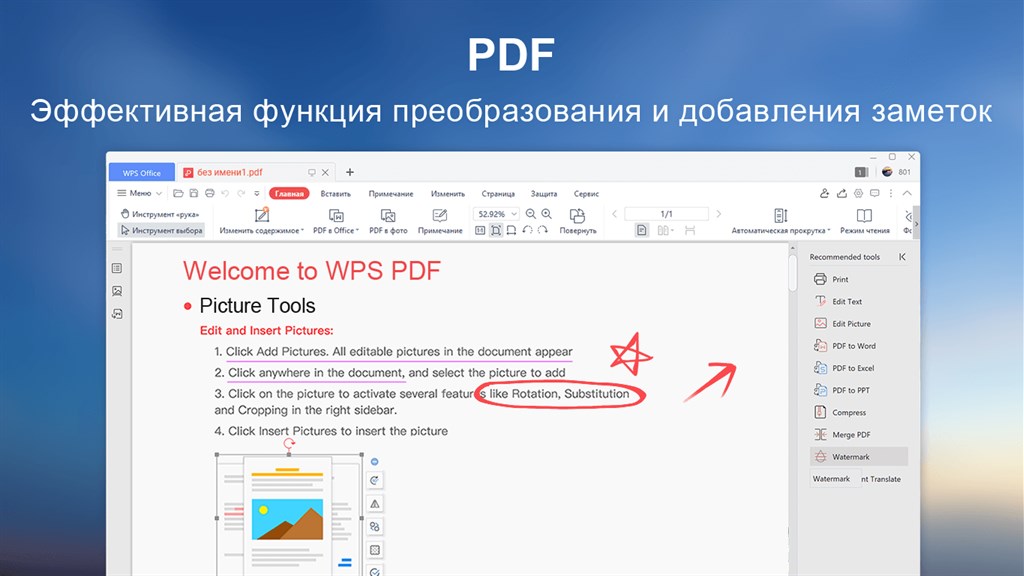Image resolution: width=1024 pixels, height=576 pixels.
Task: Switch to the Главная ribbon tab
Action: (289, 194)
